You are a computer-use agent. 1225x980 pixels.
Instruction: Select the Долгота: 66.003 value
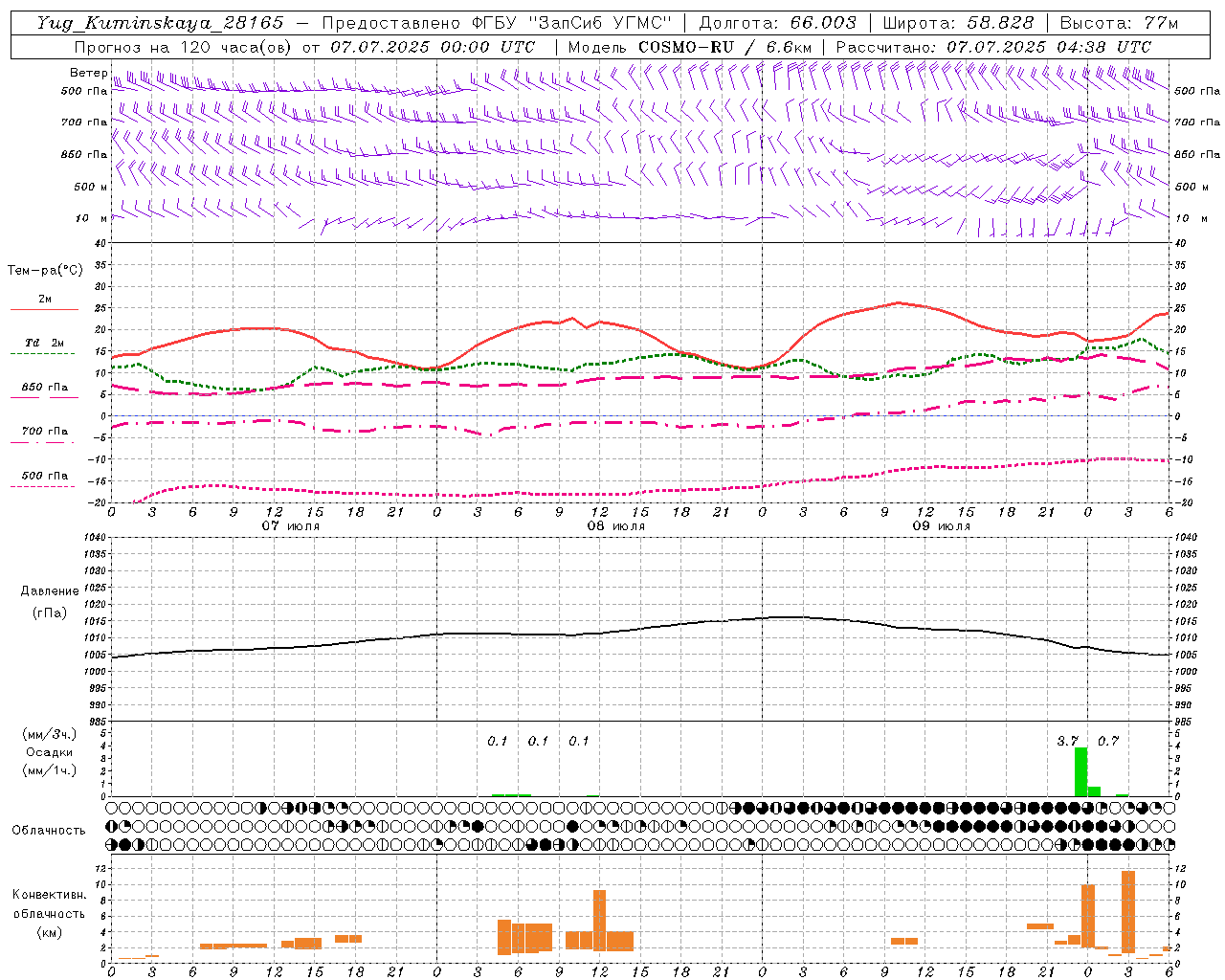(x=778, y=23)
